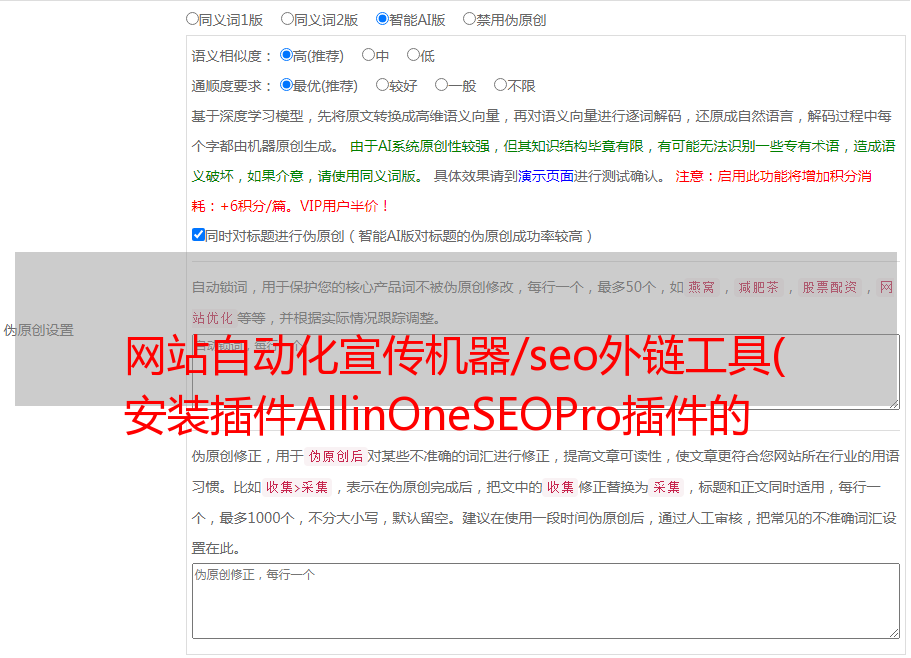Set 语义相似度 to 高(推荐)

pos(286,55)
